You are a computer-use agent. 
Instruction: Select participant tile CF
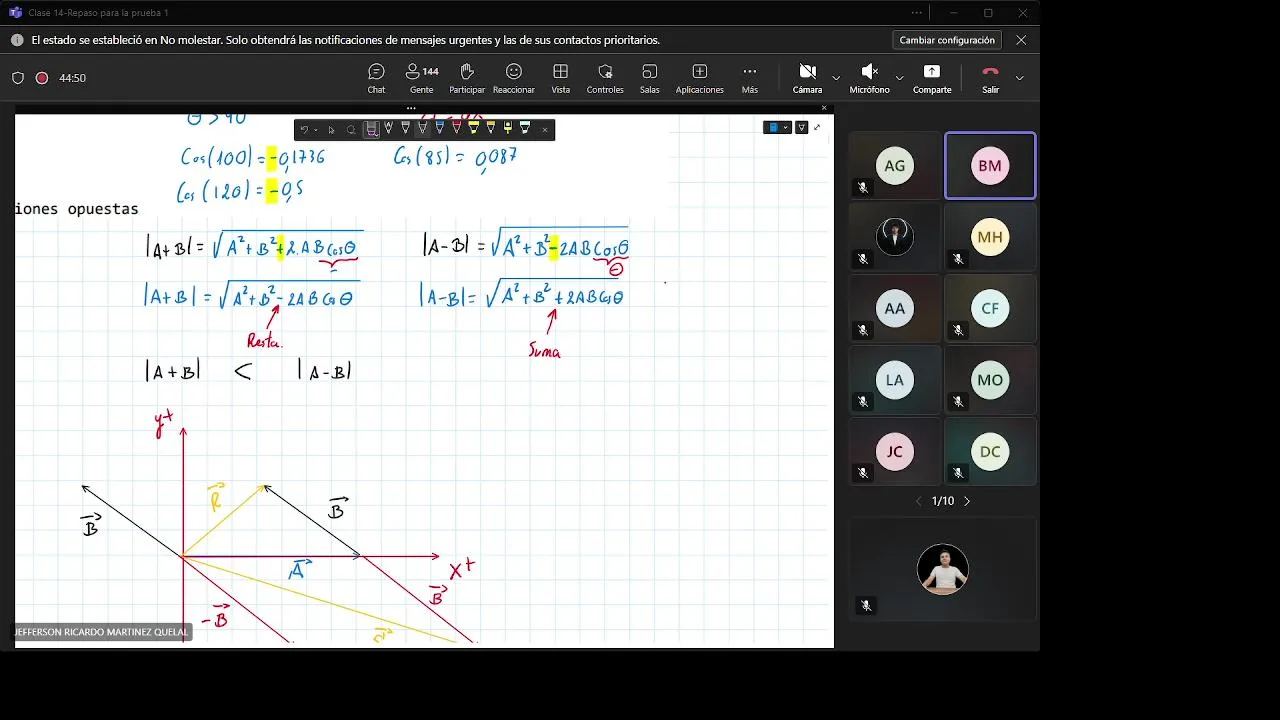pyautogui.click(x=990, y=309)
